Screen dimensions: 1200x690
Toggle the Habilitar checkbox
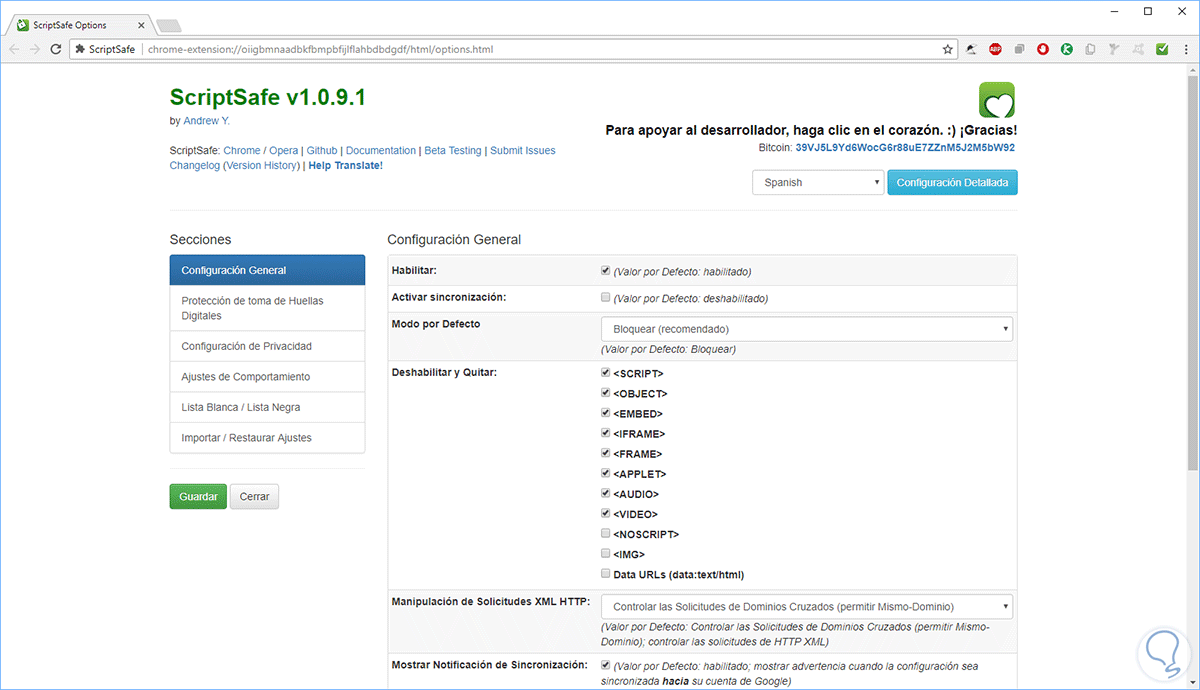click(605, 270)
